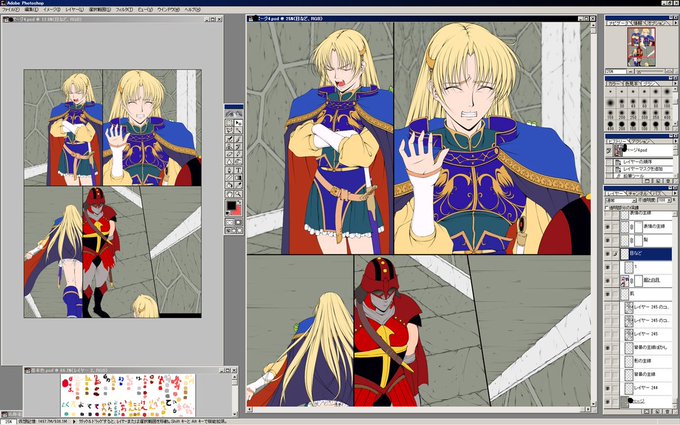Screen dimensions: 680x425
Task: Click the Navigator preview thumbnail
Action: pyautogui.click(x=641, y=46)
